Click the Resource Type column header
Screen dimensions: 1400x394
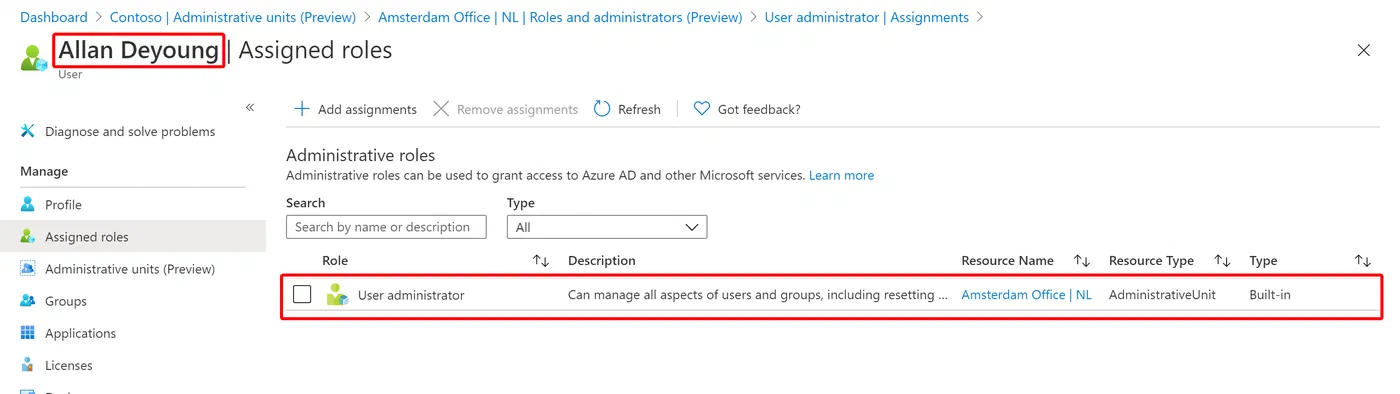1151,260
